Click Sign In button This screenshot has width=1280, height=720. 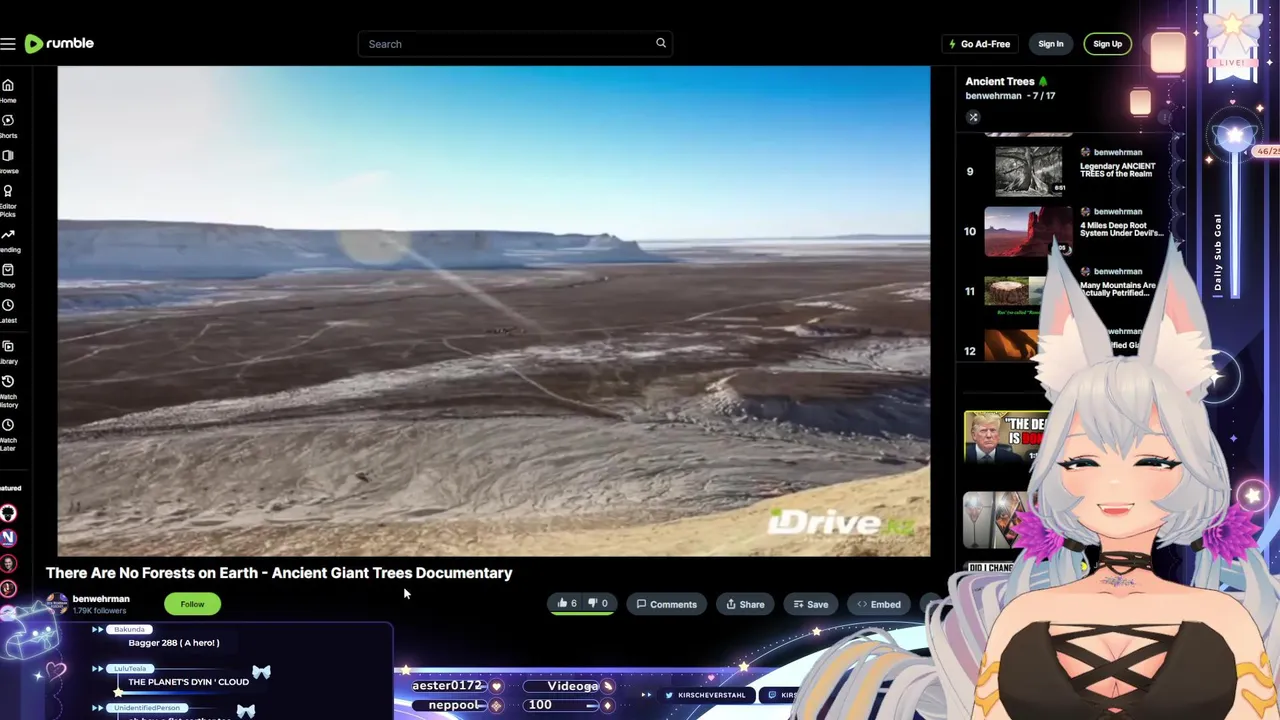1050,44
